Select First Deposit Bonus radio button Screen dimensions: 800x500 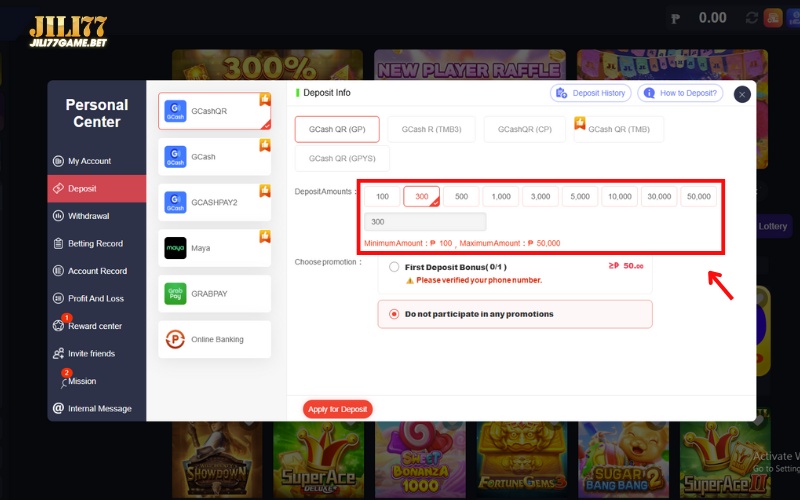pos(394,267)
